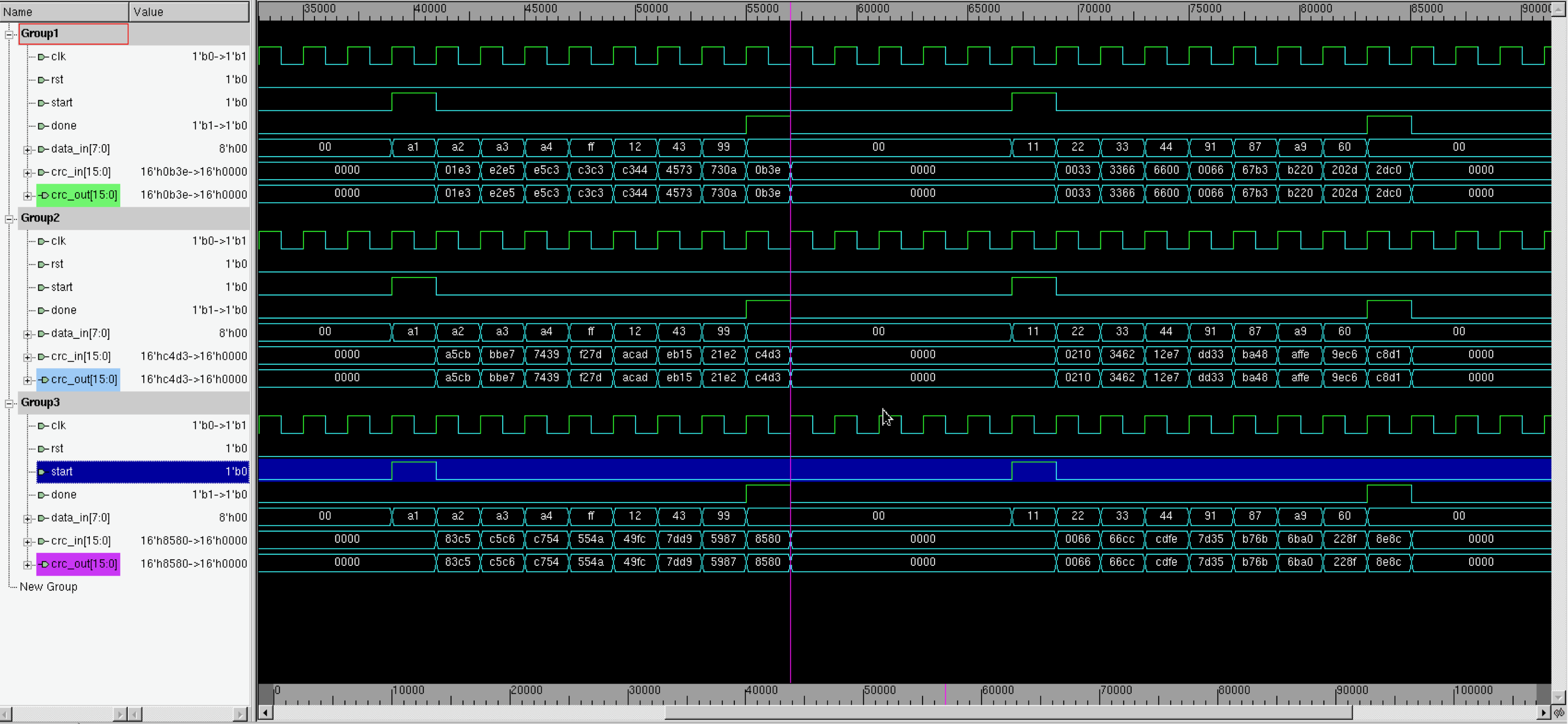Collapse the Group1 signal group

point(9,34)
